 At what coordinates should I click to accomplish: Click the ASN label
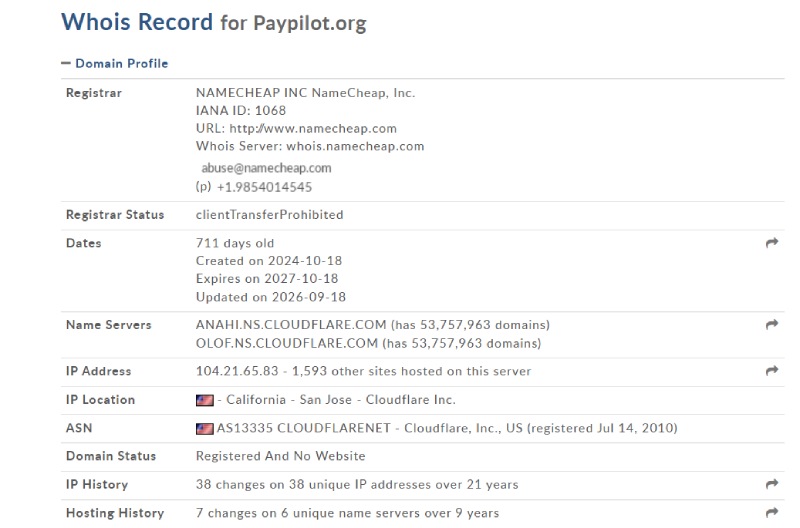[79, 428]
